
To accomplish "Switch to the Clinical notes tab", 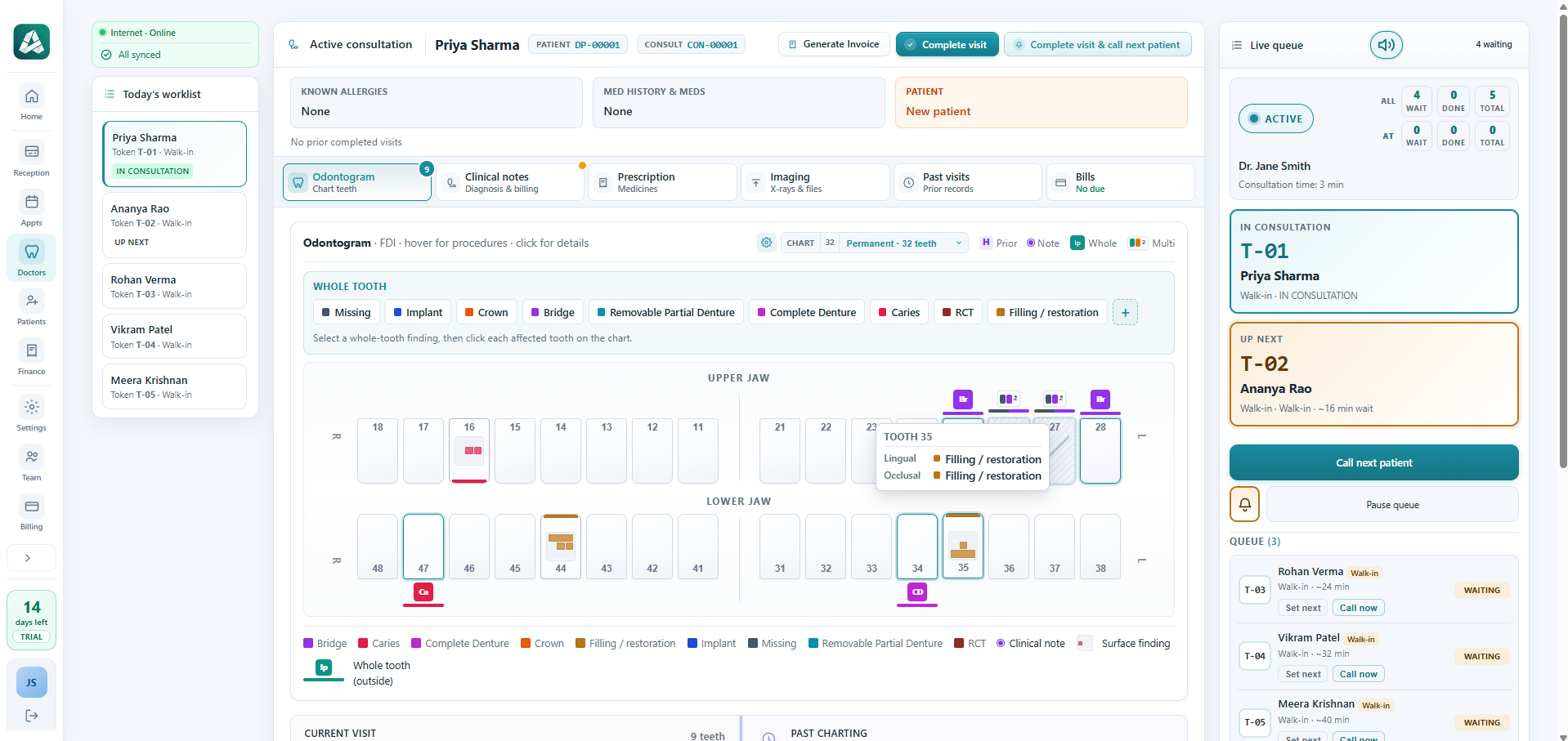I will (x=510, y=182).
